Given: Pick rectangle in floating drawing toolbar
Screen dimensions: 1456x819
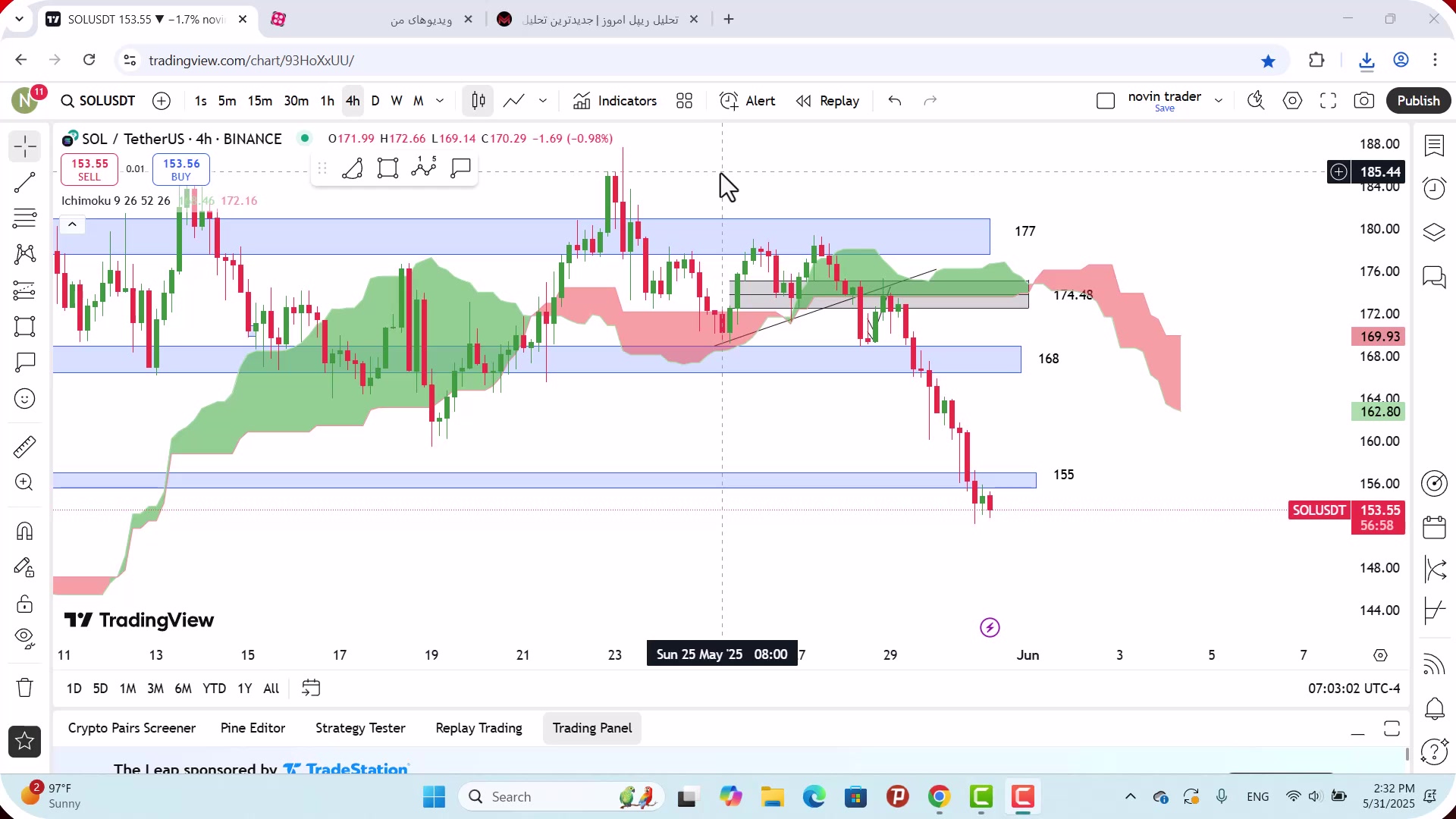Looking at the screenshot, I should coord(388,168).
